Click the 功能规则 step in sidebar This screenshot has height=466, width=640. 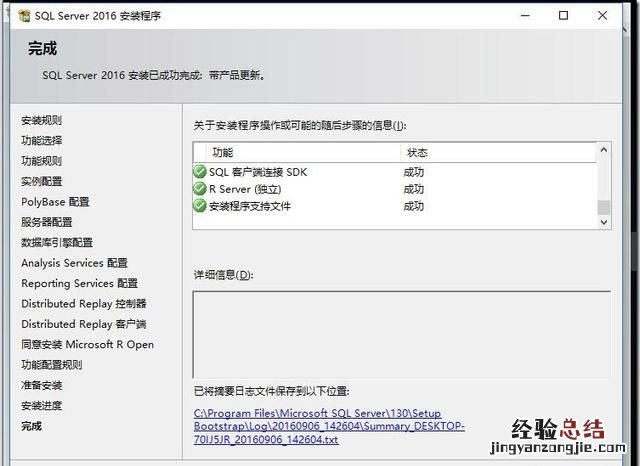[x=41, y=161]
